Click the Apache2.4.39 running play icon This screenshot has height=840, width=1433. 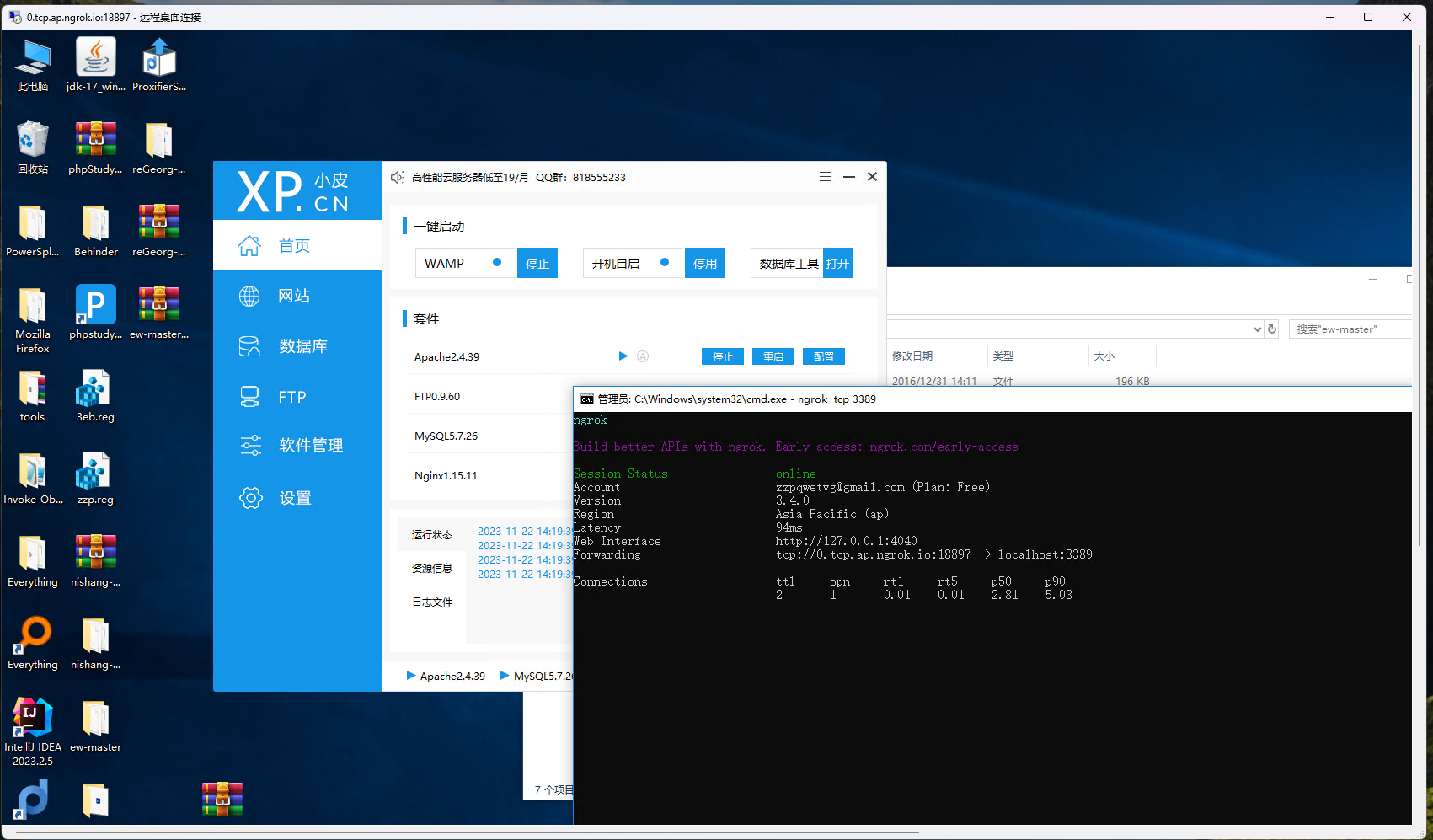[x=623, y=356]
